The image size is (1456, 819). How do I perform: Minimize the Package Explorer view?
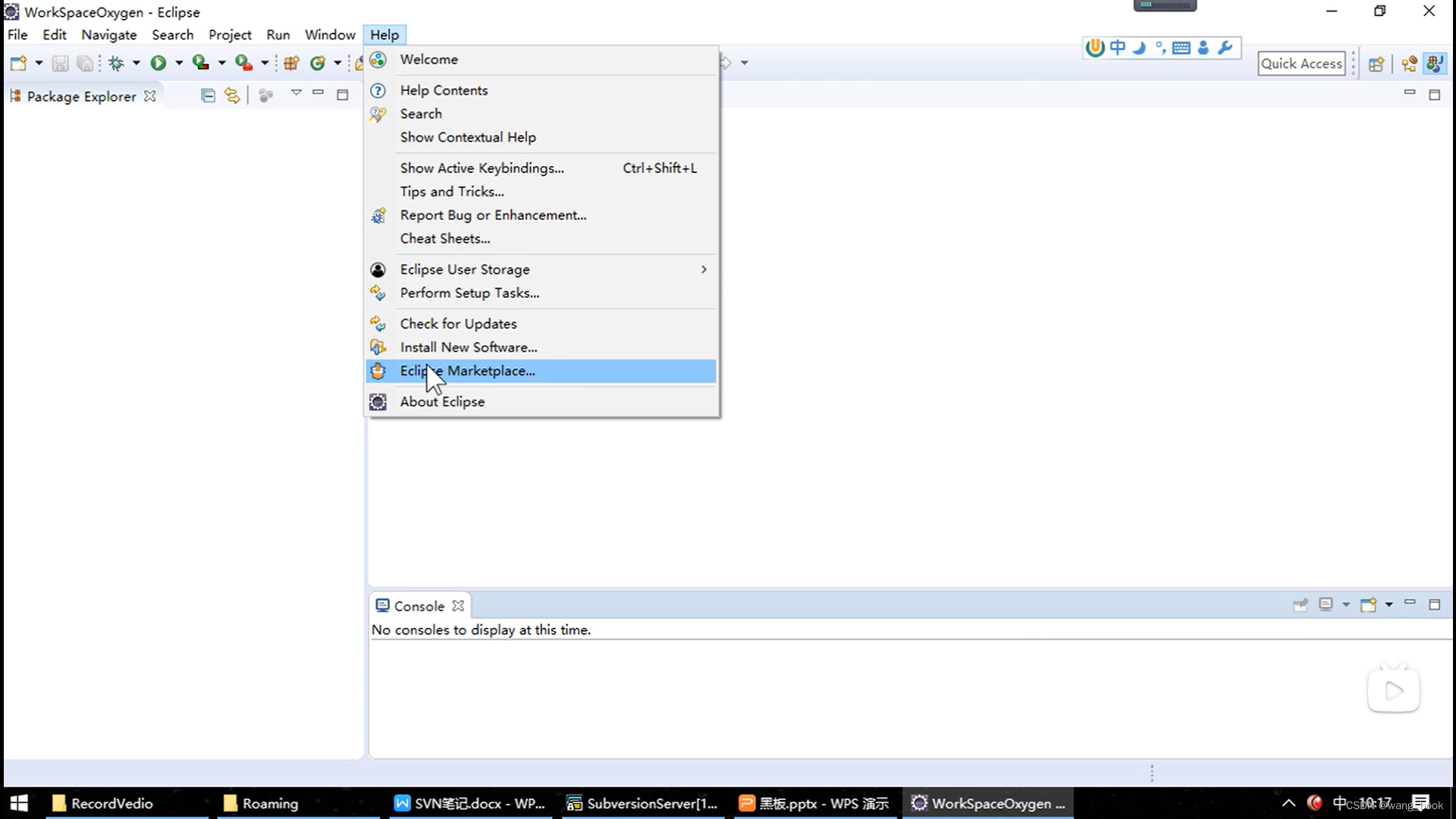[318, 93]
